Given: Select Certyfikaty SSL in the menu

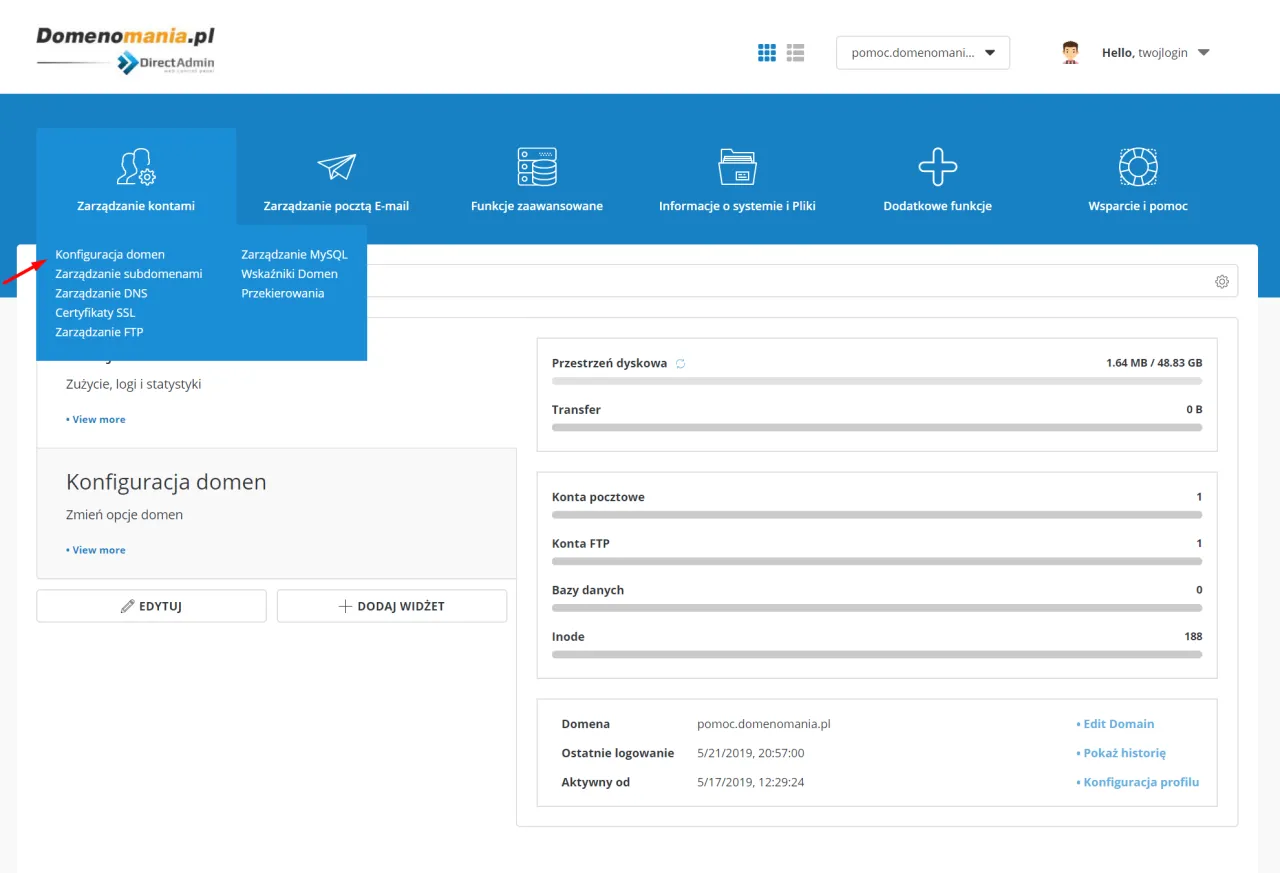Looking at the screenshot, I should (x=95, y=312).
